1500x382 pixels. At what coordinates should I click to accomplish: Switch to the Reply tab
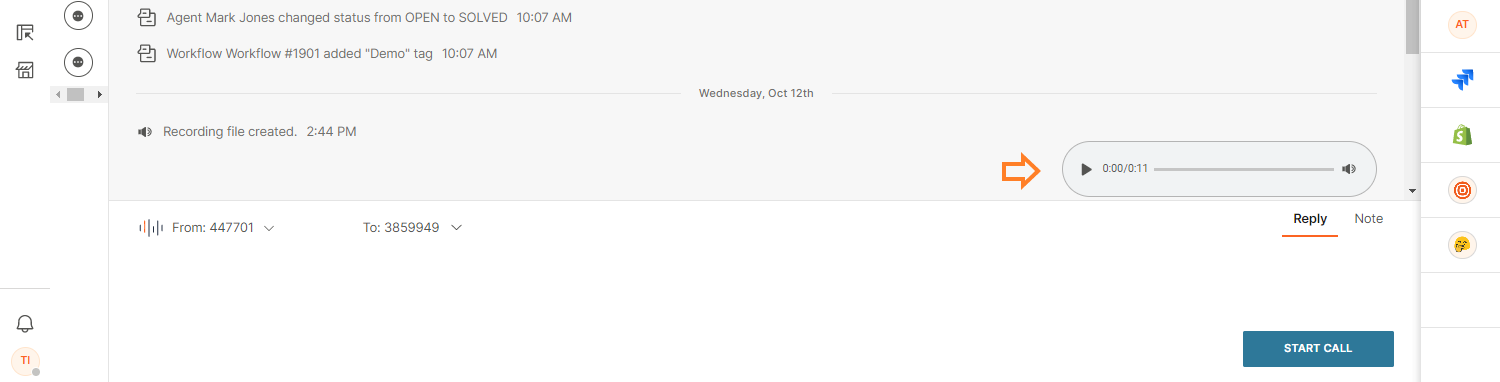1310,219
